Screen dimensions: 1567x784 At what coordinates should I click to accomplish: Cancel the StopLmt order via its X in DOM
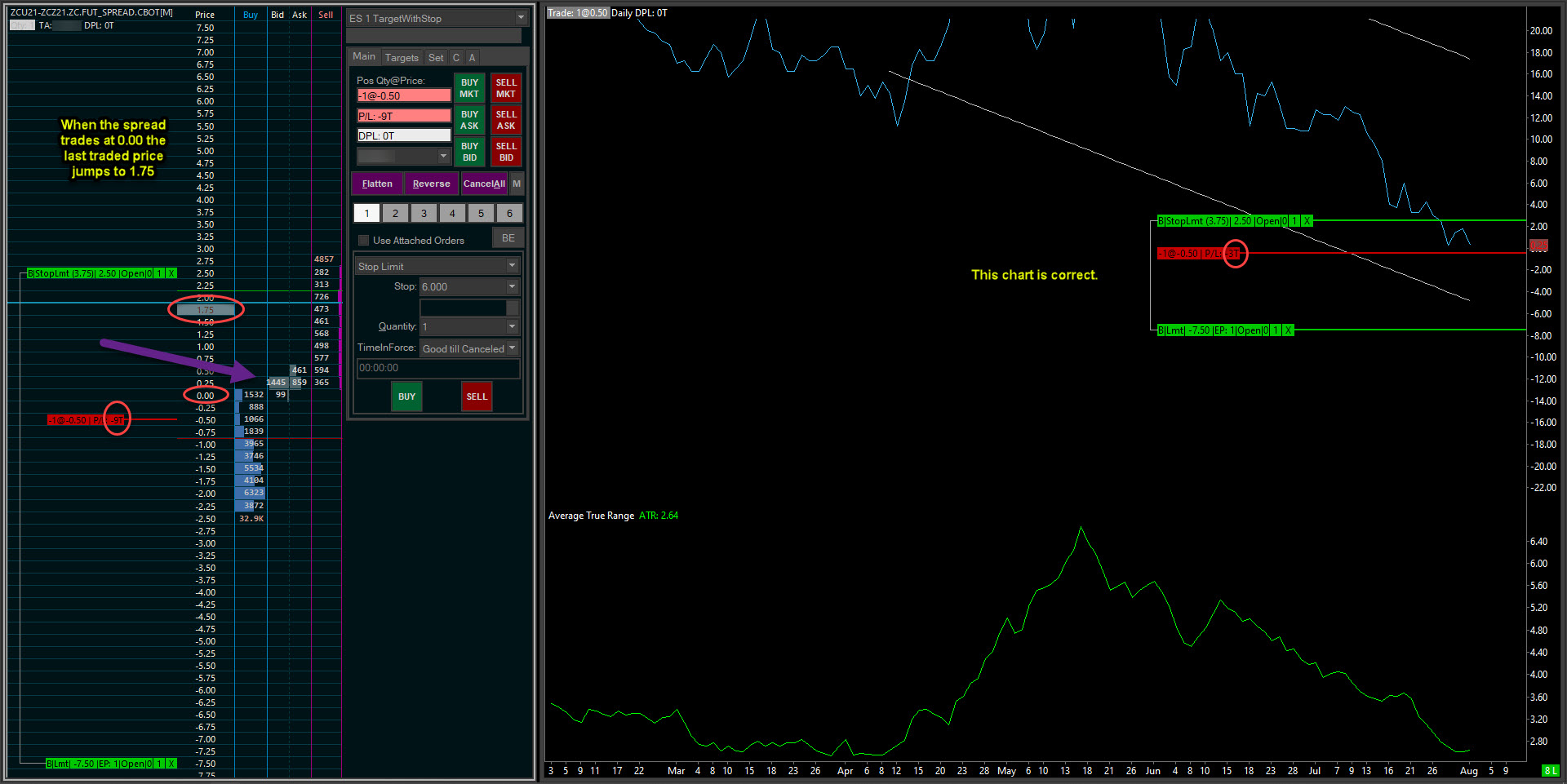171,273
